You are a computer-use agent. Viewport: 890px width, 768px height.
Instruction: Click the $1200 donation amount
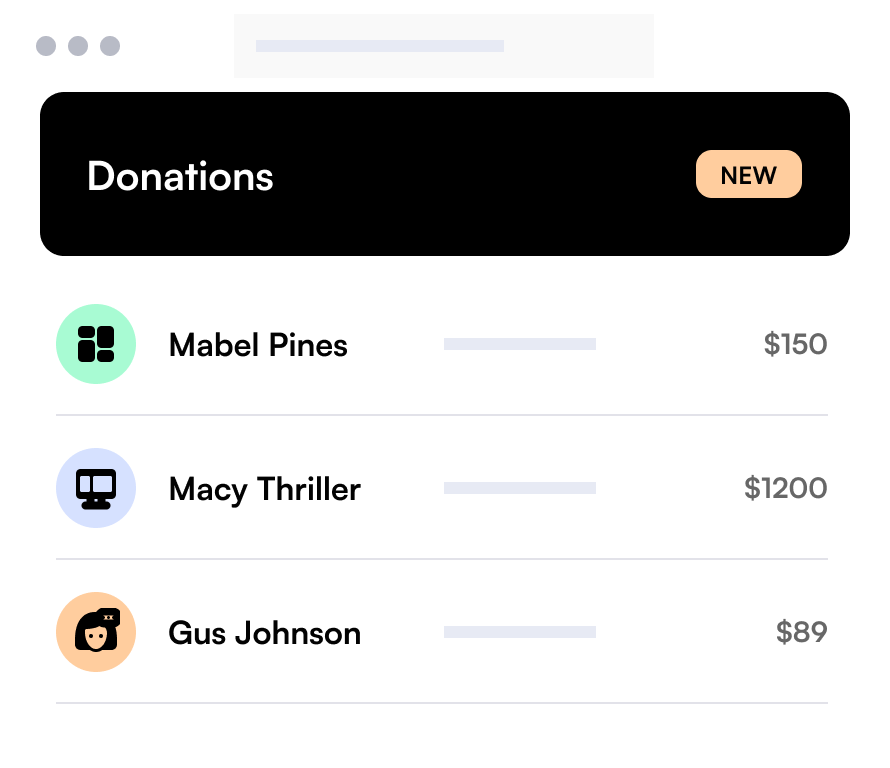[x=786, y=488]
